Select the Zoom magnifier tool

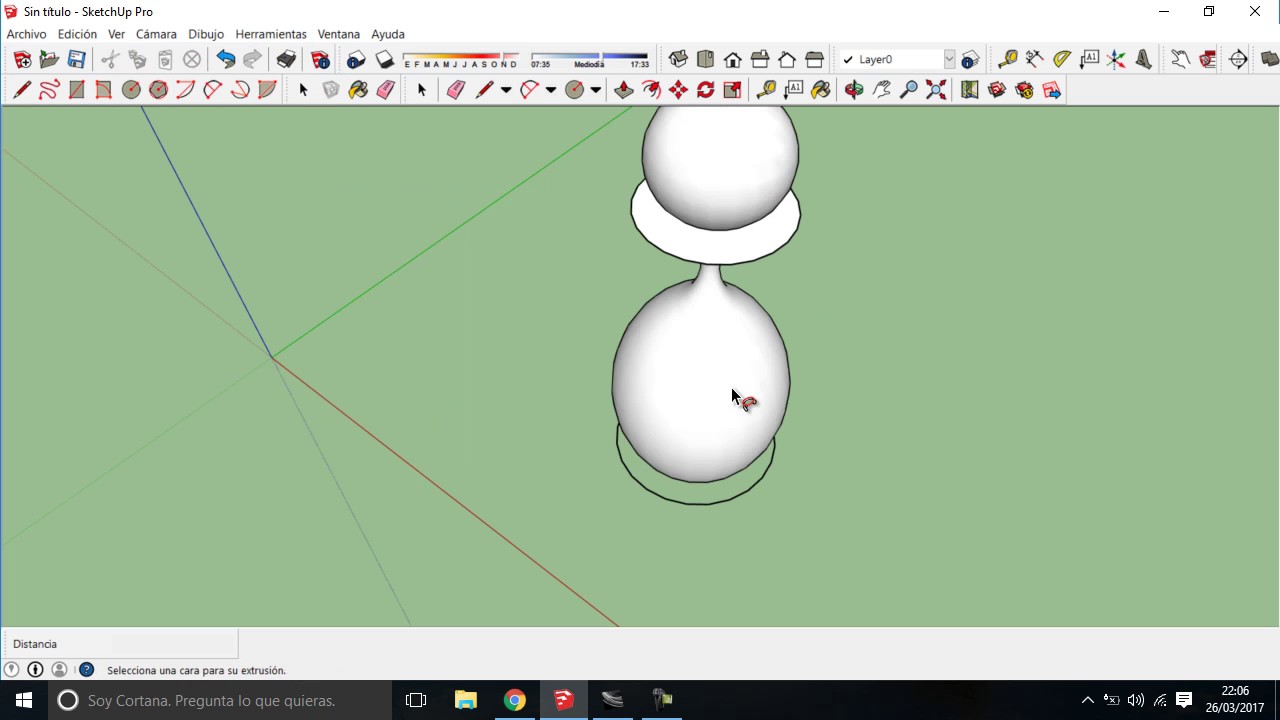908,90
